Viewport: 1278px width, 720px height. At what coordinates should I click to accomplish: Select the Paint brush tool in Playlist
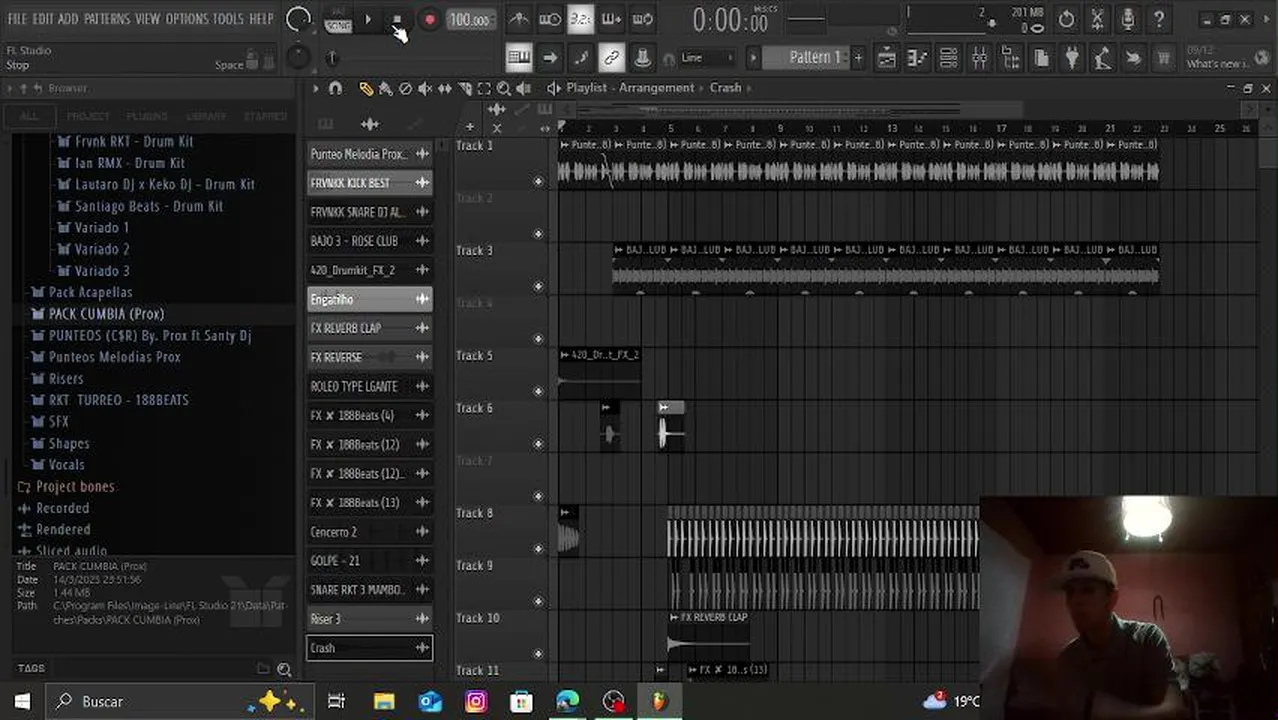click(x=386, y=88)
